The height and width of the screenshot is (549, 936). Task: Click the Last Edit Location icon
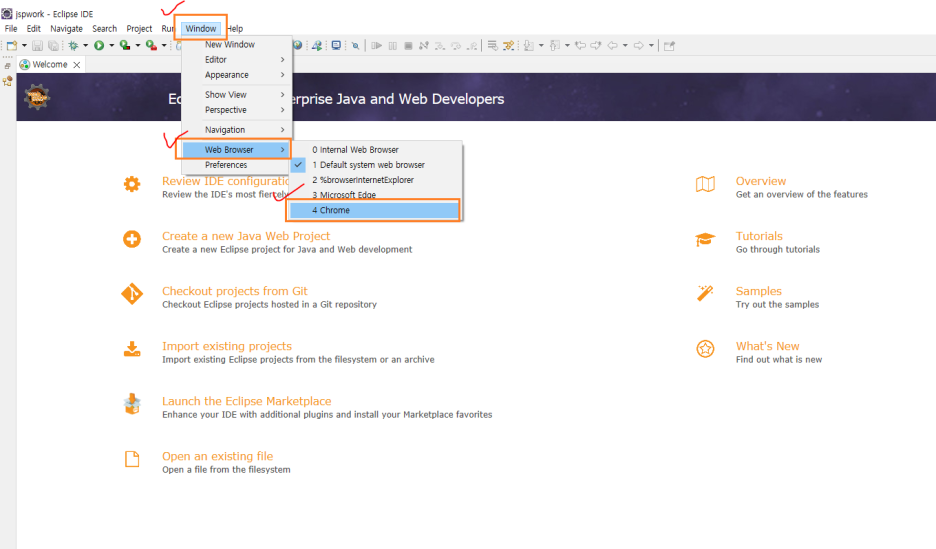click(x=580, y=45)
